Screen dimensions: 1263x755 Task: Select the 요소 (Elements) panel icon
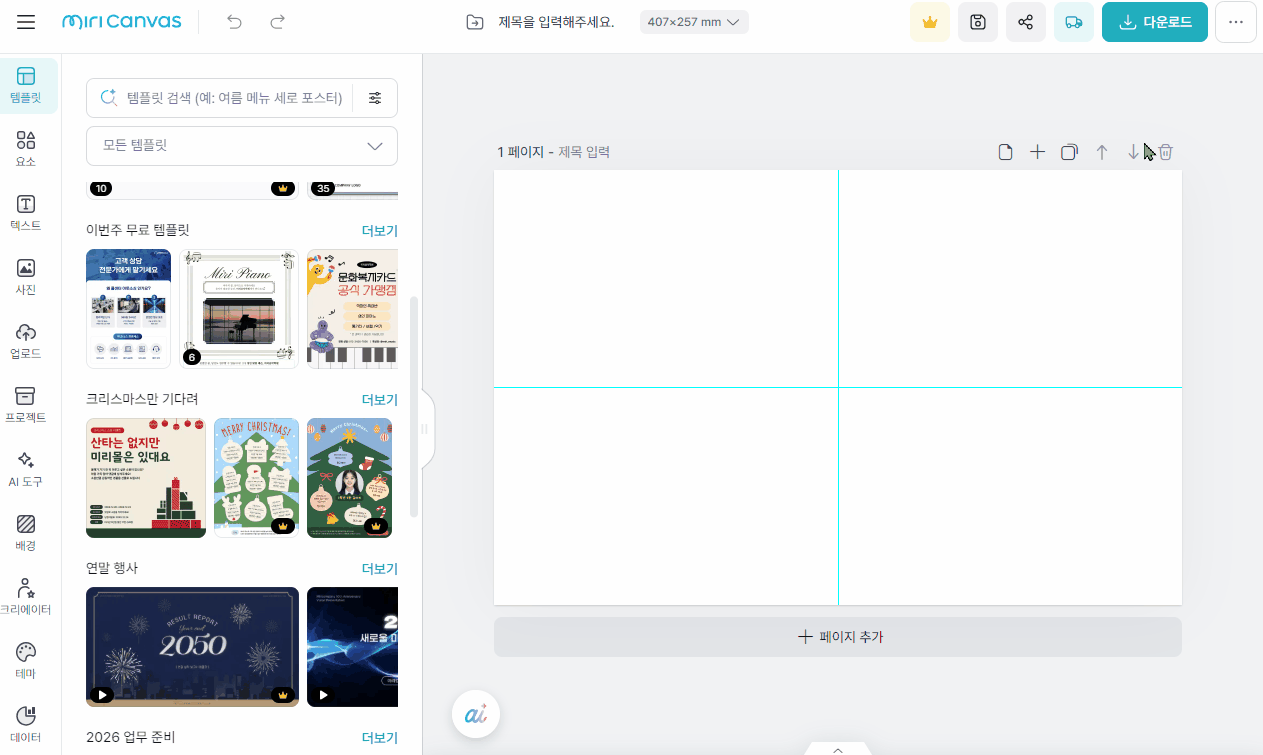click(x=26, y=148)
